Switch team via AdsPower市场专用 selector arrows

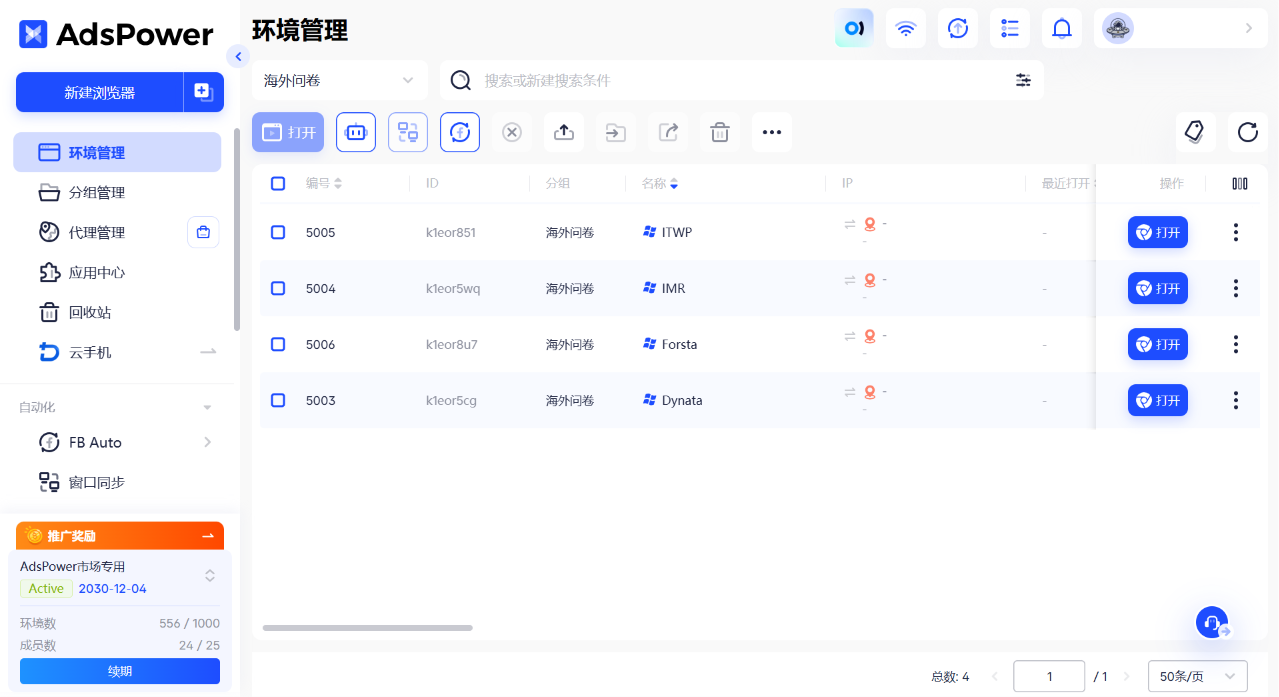coord(210,576)
